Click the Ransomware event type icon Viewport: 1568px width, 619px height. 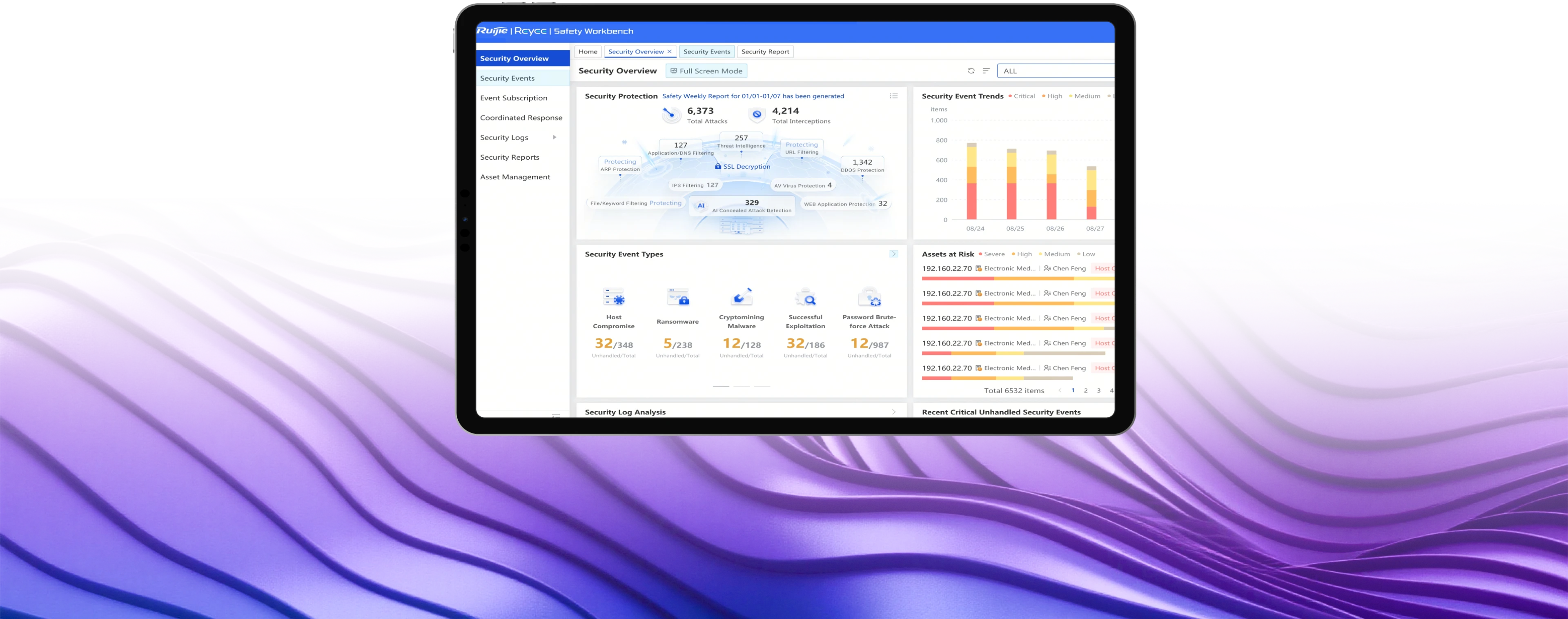point(677,298)
